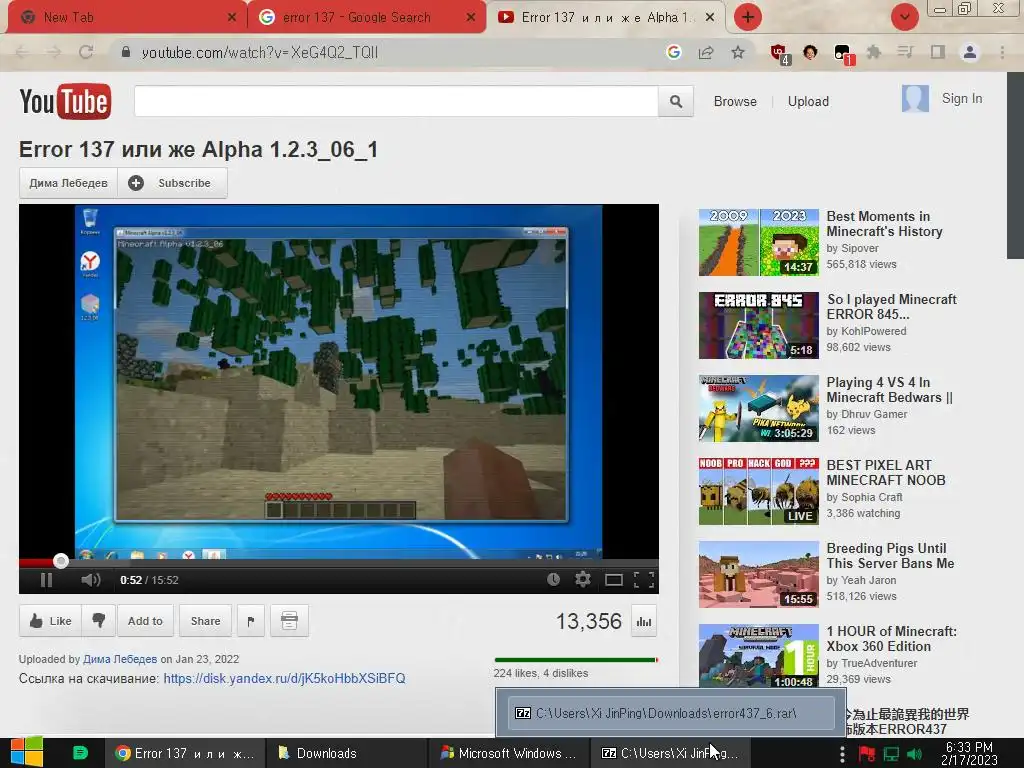
Task: Open the Extensions puzzle menu
Action: click(x=873, y=52)
